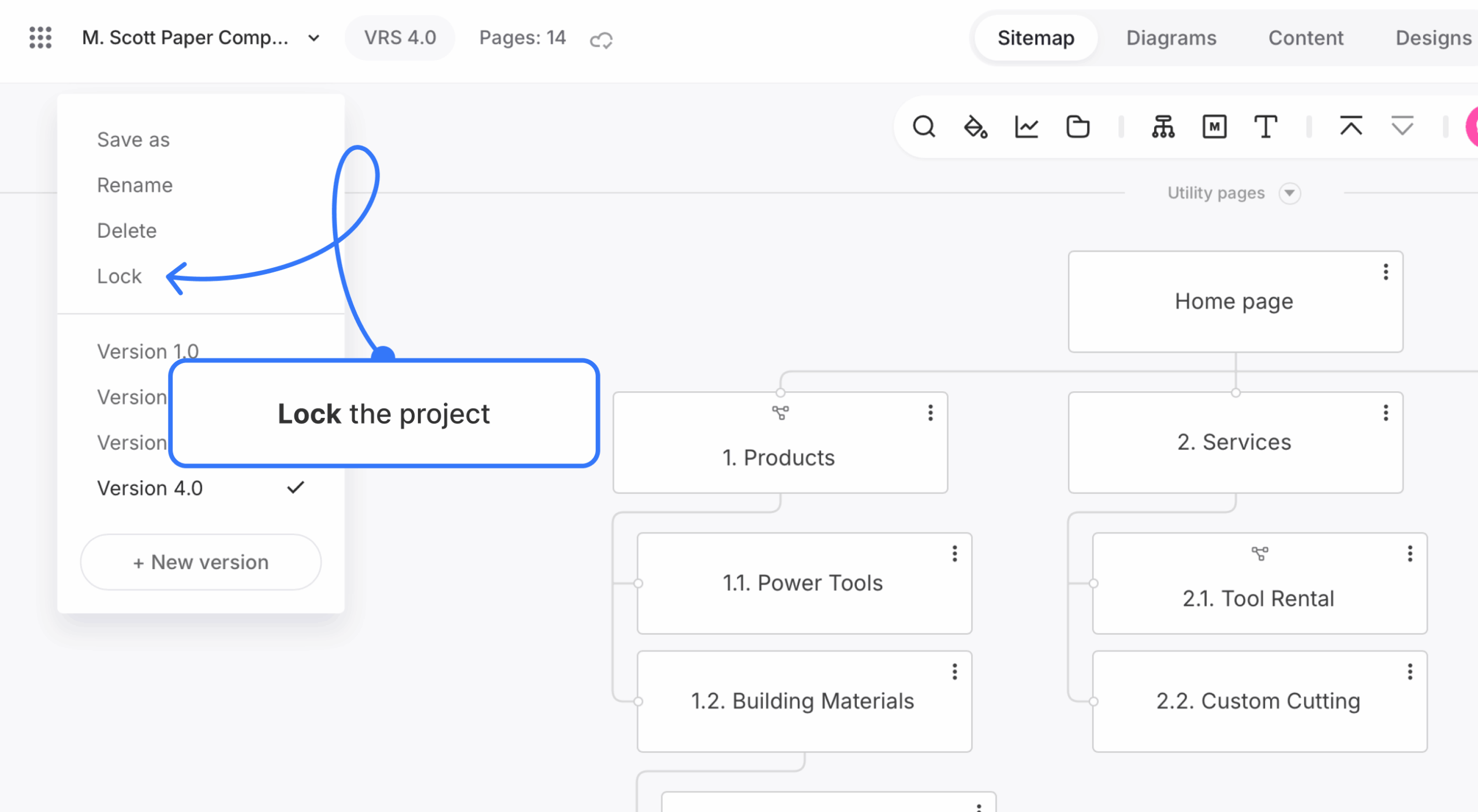This screenshot has height=812, width=1478.
Task: Select the 2.2. Custom Cutting card
Action: [1260, 701]
